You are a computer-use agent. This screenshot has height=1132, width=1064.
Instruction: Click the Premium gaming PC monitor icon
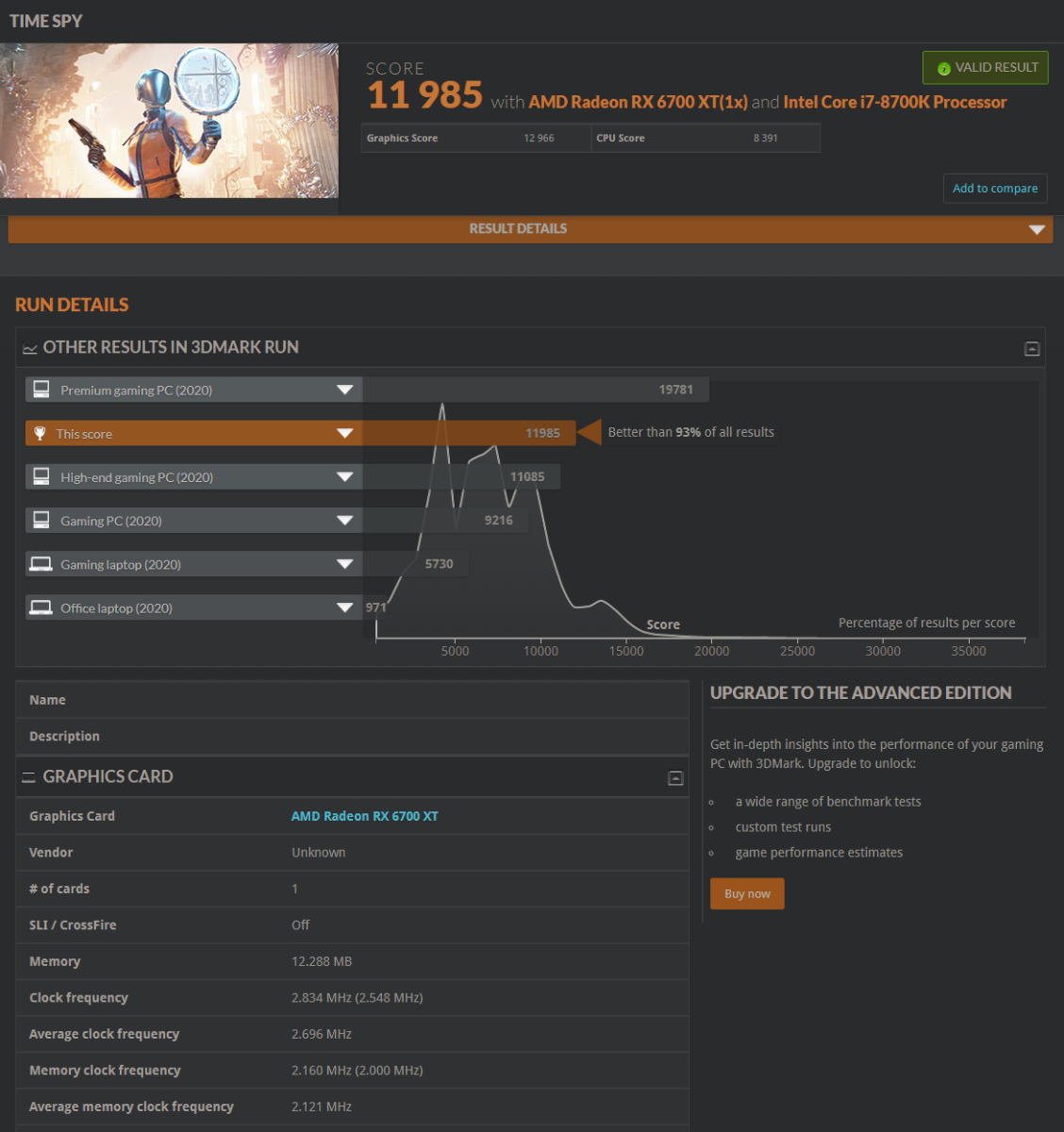pyautogui.click(x=42, y=390)
